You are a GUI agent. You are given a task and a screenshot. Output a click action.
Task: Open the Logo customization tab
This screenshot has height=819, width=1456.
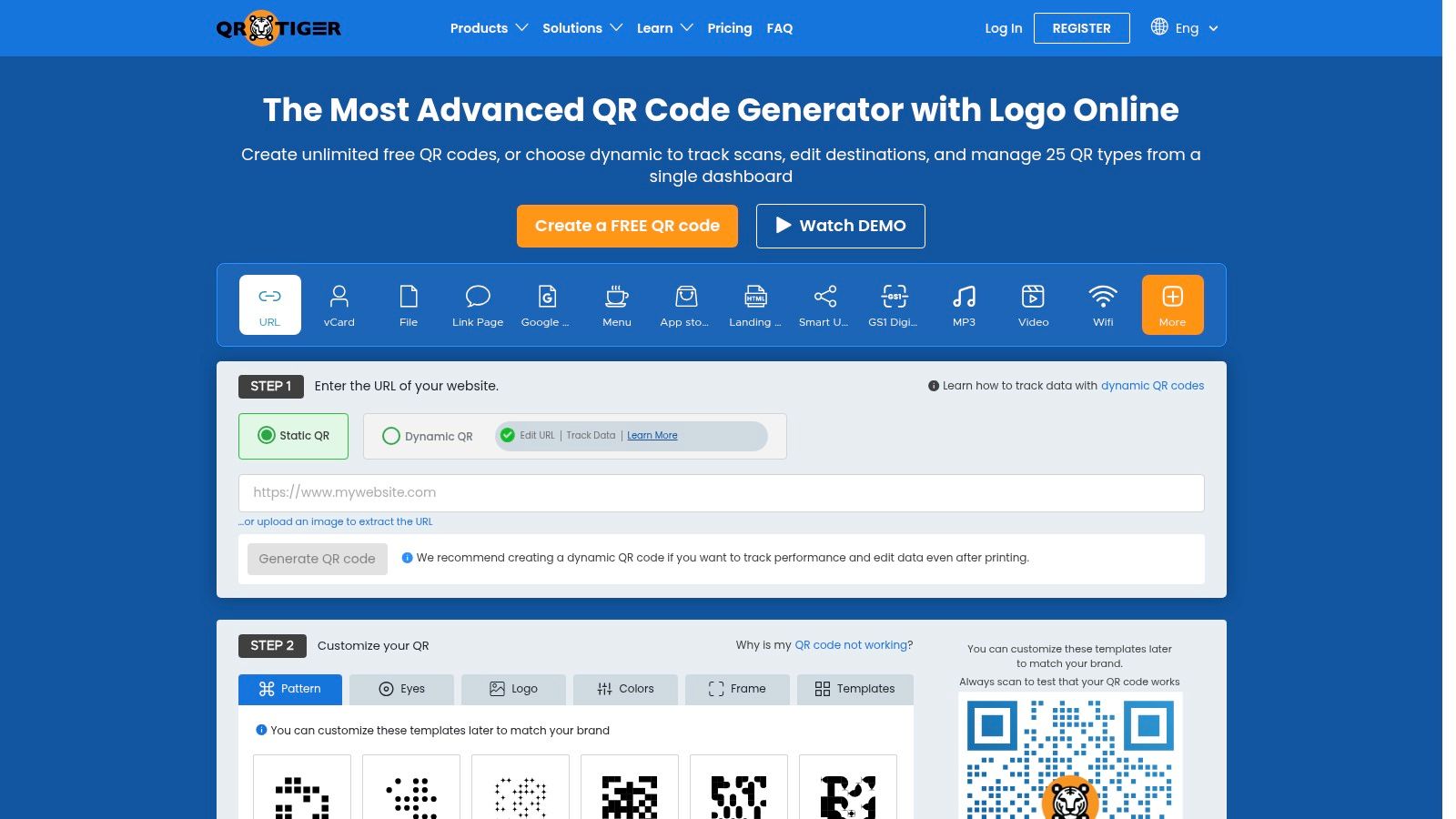[x=513, y=689]
